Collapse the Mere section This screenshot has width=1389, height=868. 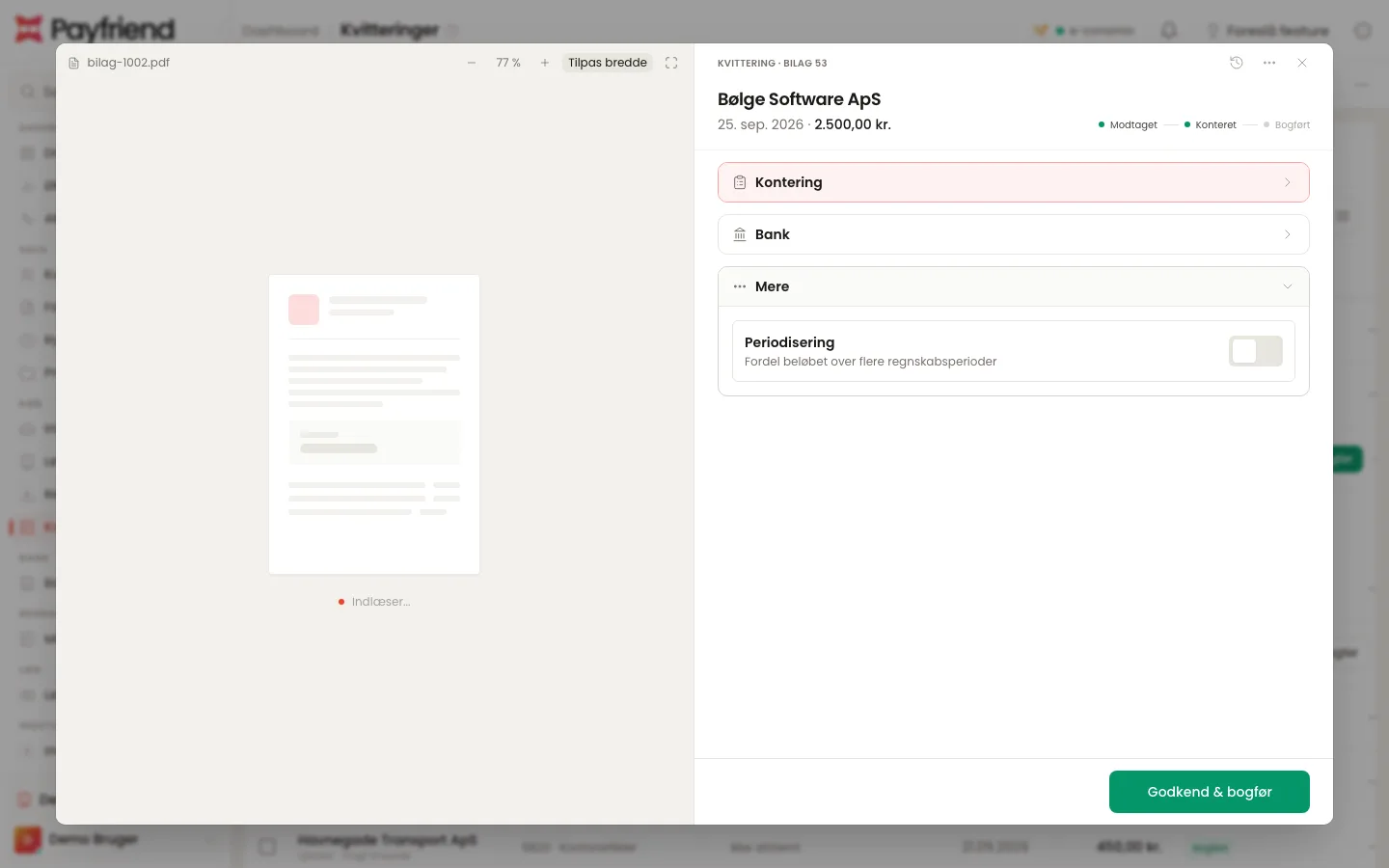point(1014,286)
